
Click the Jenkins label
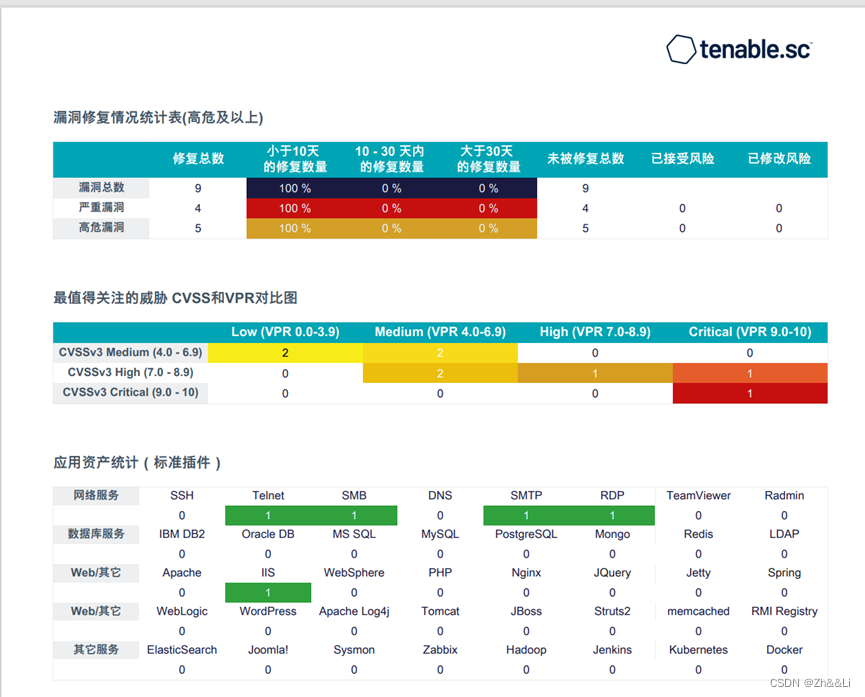(612, 650)
